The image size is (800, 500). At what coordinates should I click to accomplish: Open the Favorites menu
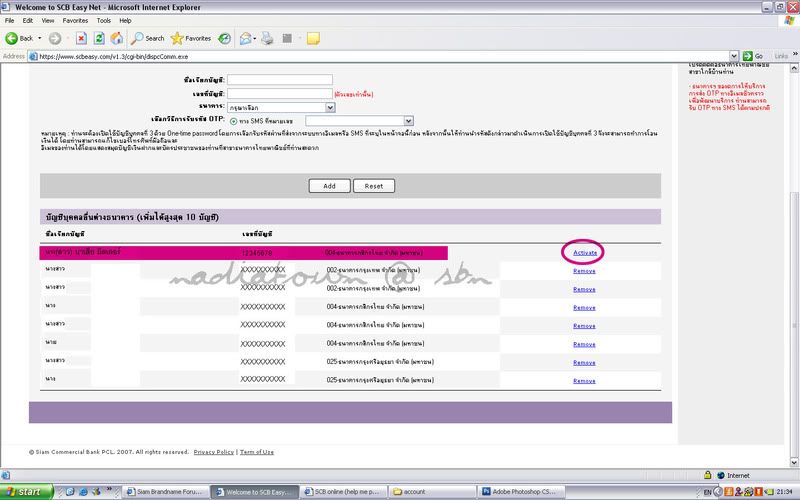coord(76,20)
